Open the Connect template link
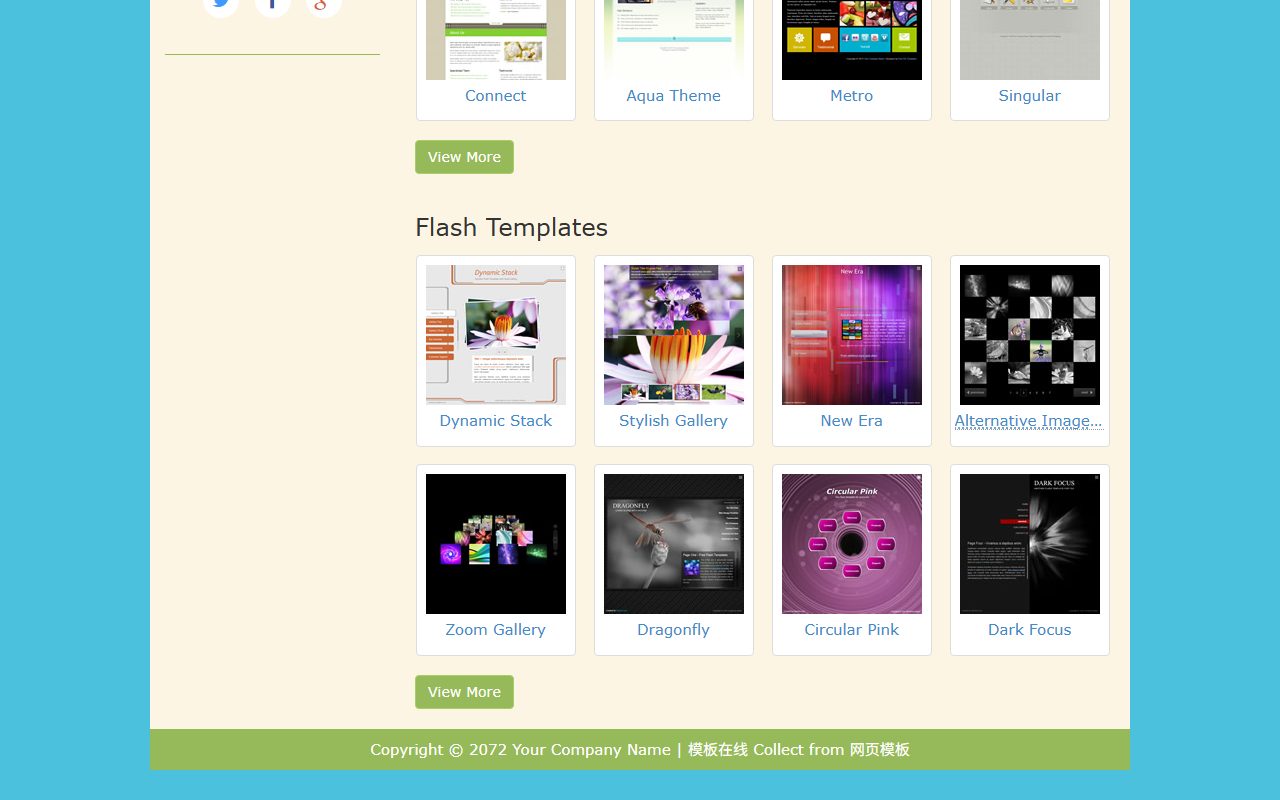This screenshot has height=800, width=1280. pyautogui.click(x=495, y=96)
